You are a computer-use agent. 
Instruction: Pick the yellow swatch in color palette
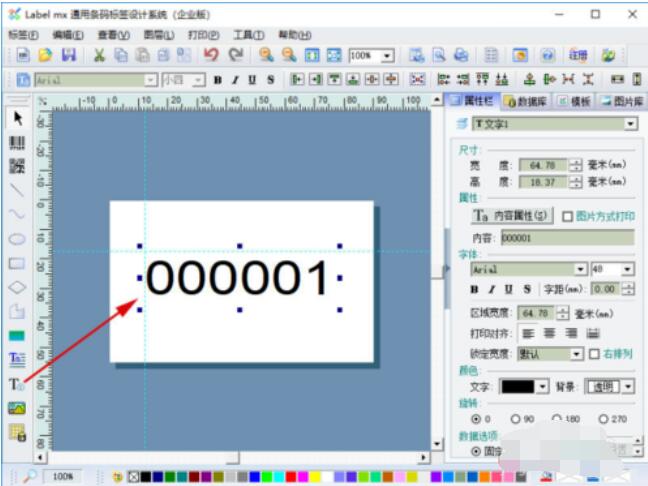[315, 477]
